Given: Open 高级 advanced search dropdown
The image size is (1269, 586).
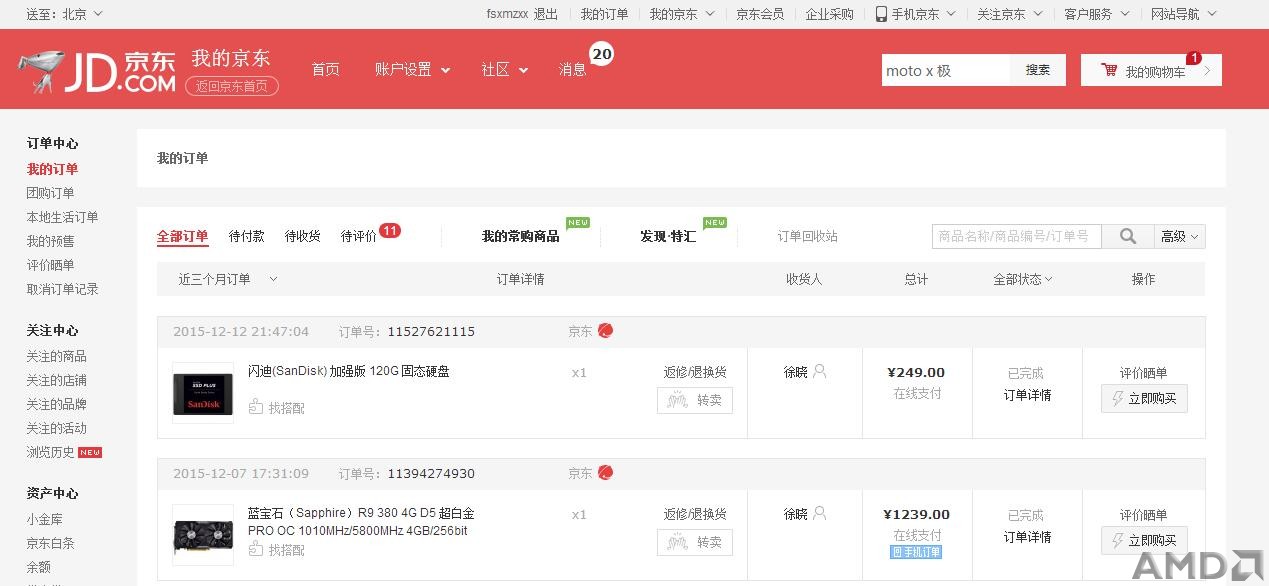Looking at the screenshot, I should coord(1180,236).
